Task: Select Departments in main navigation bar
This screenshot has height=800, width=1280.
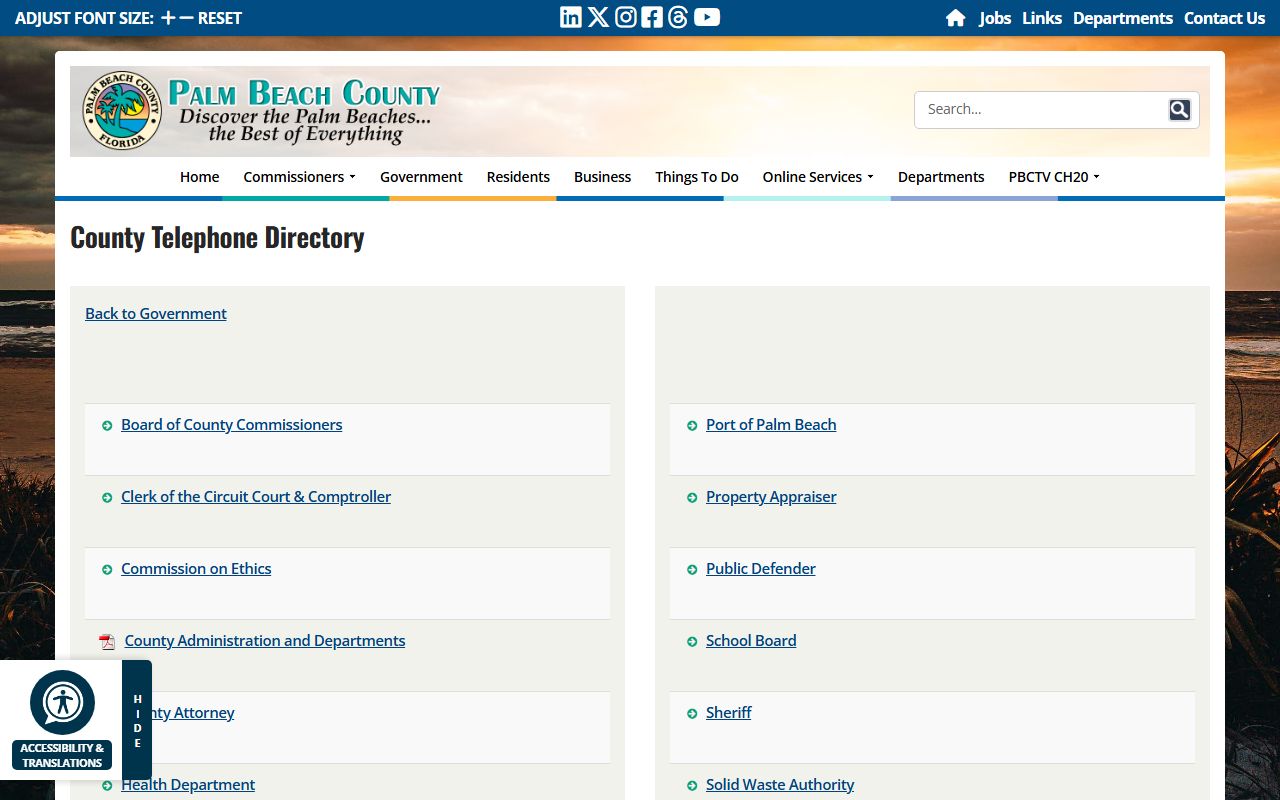Action: tap(941, 177)
